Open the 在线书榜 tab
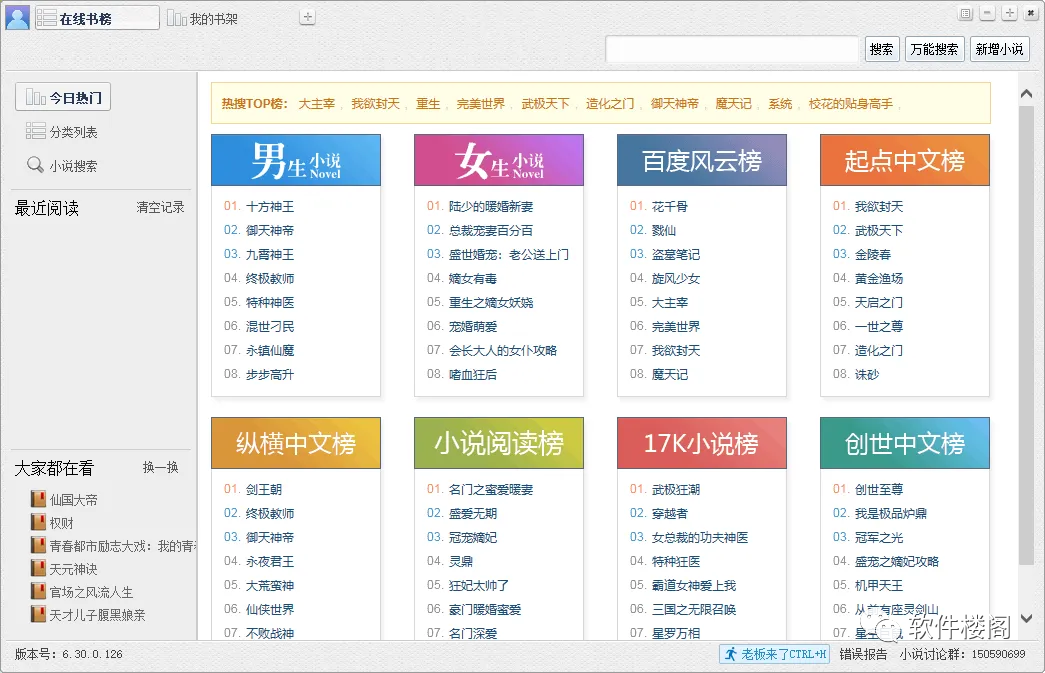 [97, 18]
